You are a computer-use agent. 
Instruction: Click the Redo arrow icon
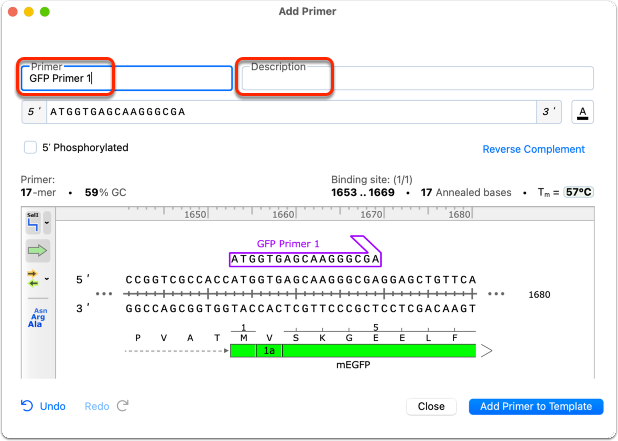point(123,406)
